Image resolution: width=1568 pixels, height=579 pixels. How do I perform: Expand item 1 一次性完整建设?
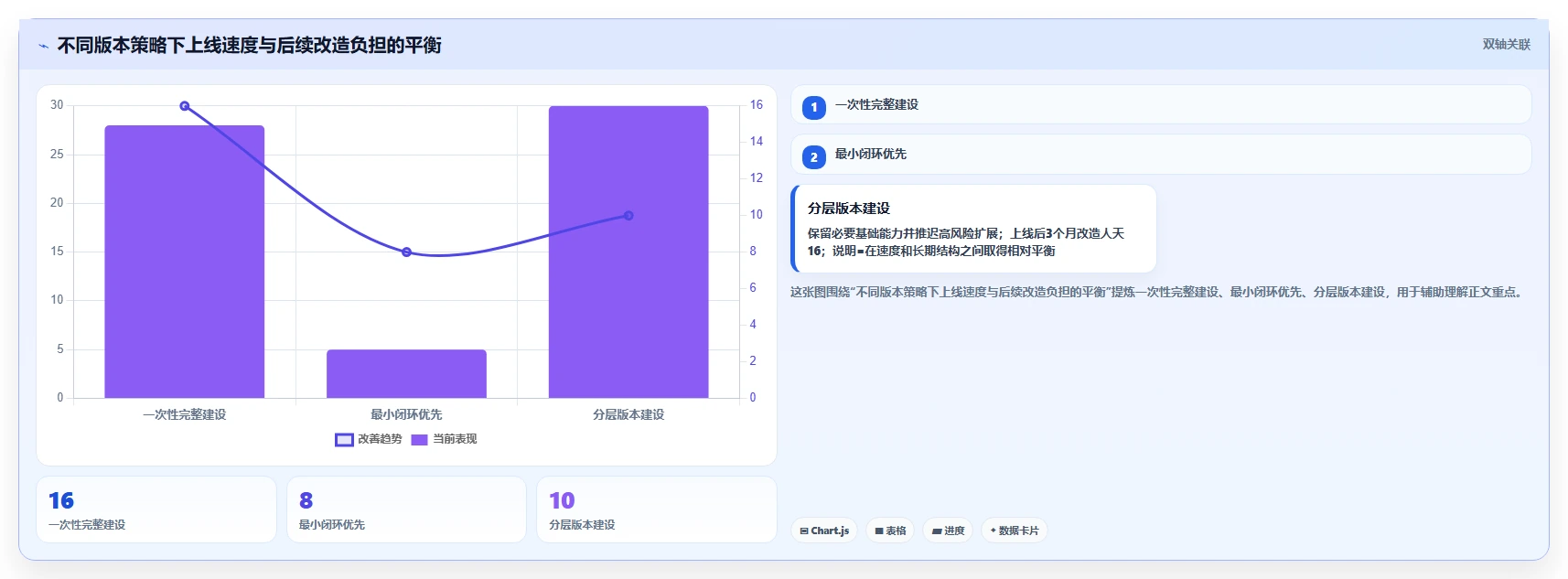pyautogui.click(x=1161, y=104)
